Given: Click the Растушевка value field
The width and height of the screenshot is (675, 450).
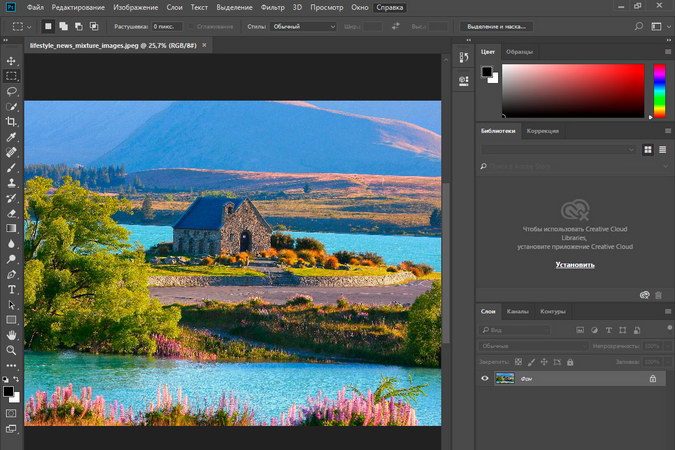Looking at the screenshot, I should 167,26.
